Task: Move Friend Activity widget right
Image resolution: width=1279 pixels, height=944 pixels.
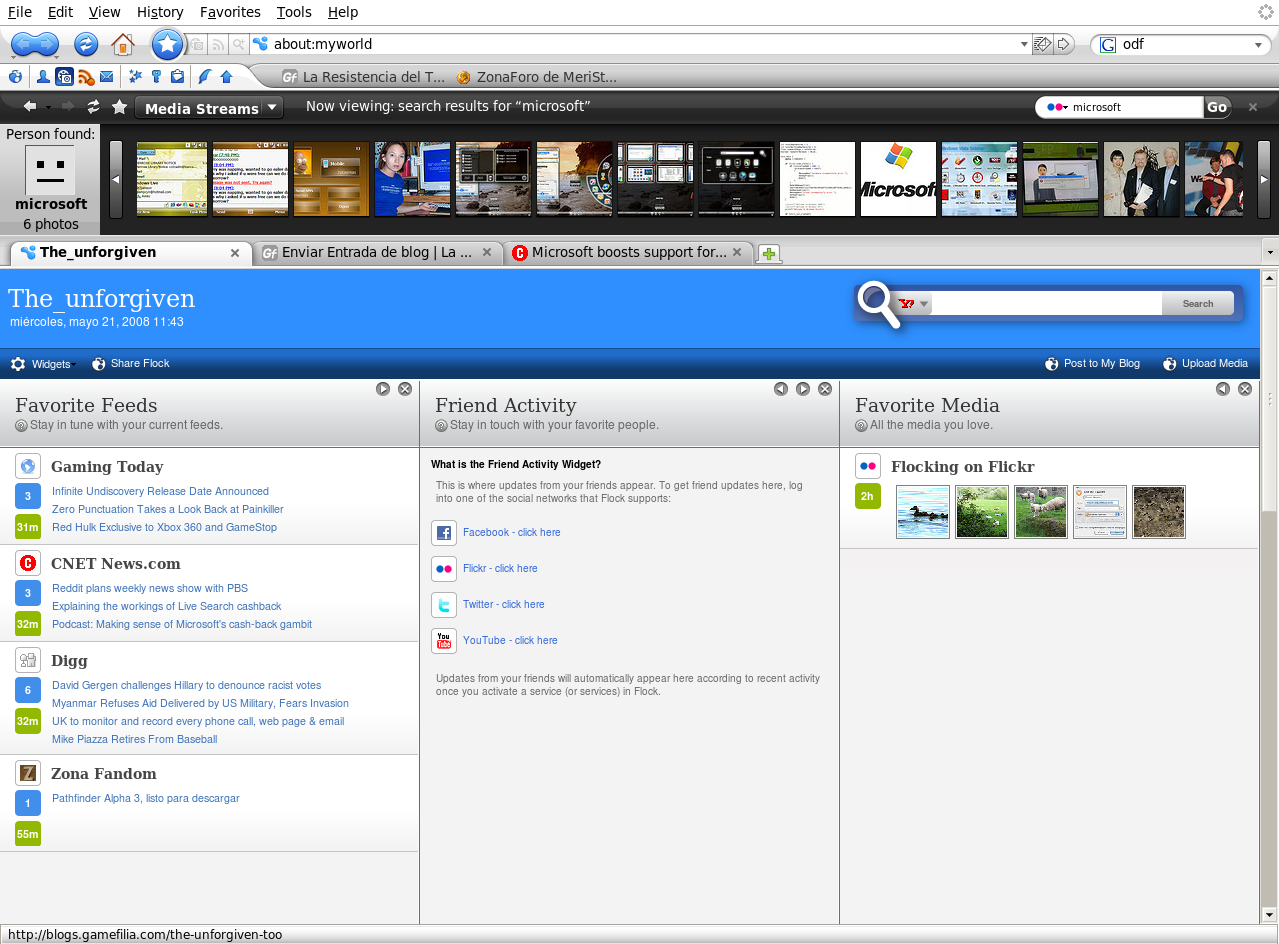Action: pyautogui.click(x=803, y=389)
